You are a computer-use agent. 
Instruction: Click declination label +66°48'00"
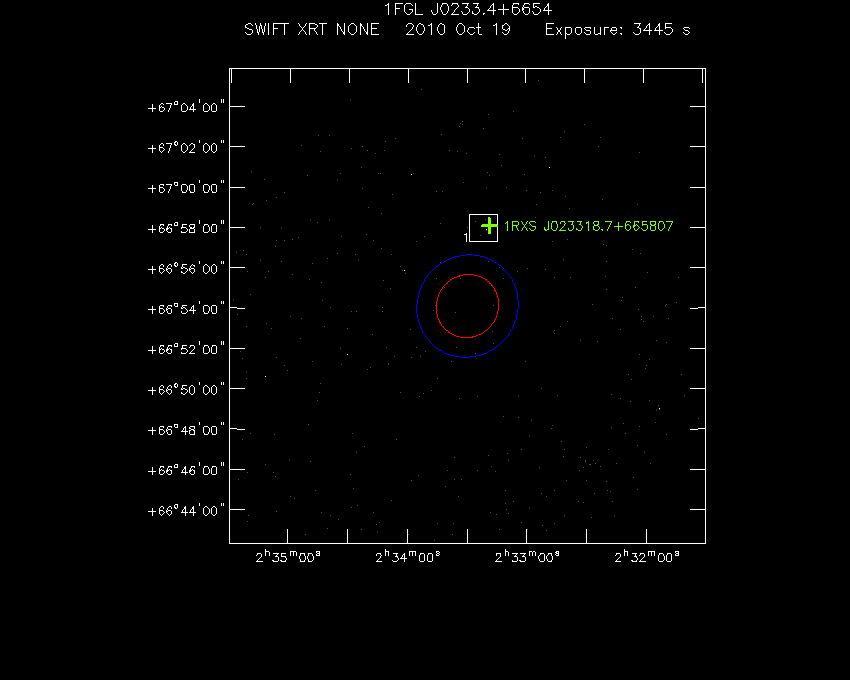tap(186, 429)
